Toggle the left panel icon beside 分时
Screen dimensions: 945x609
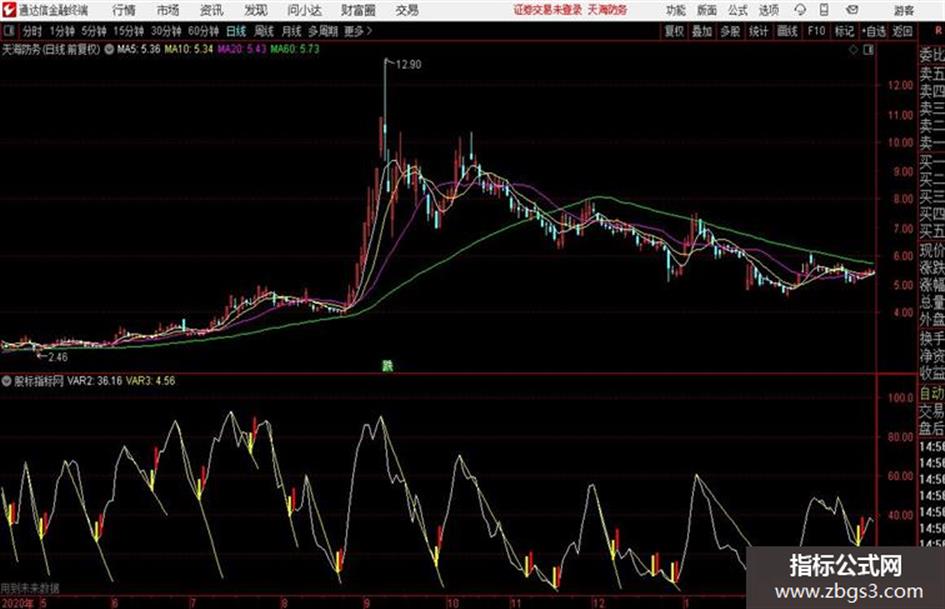[x=8, y=30]
